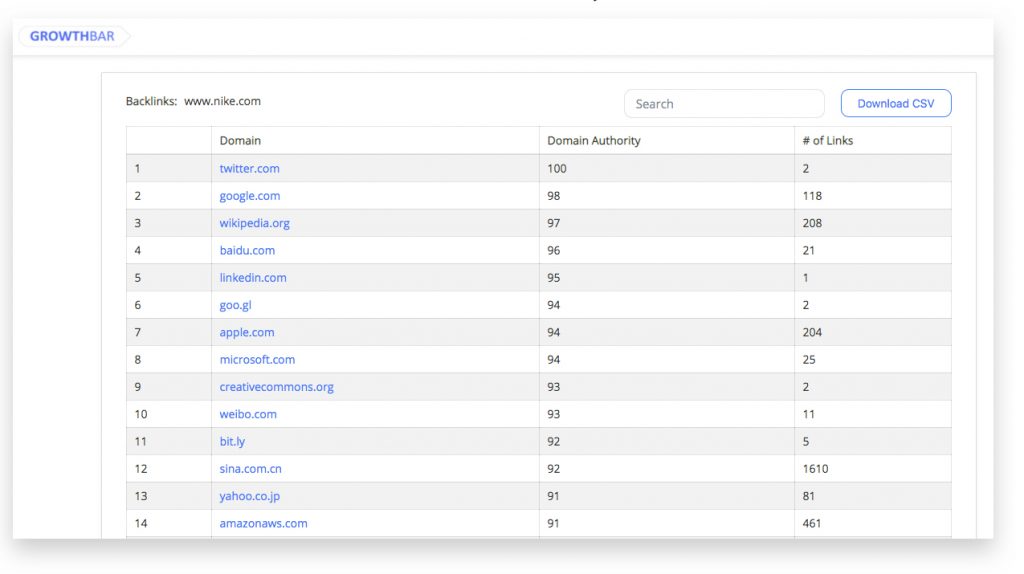Click the Domain column header
1024x574 pixels.
click(240, 140)
